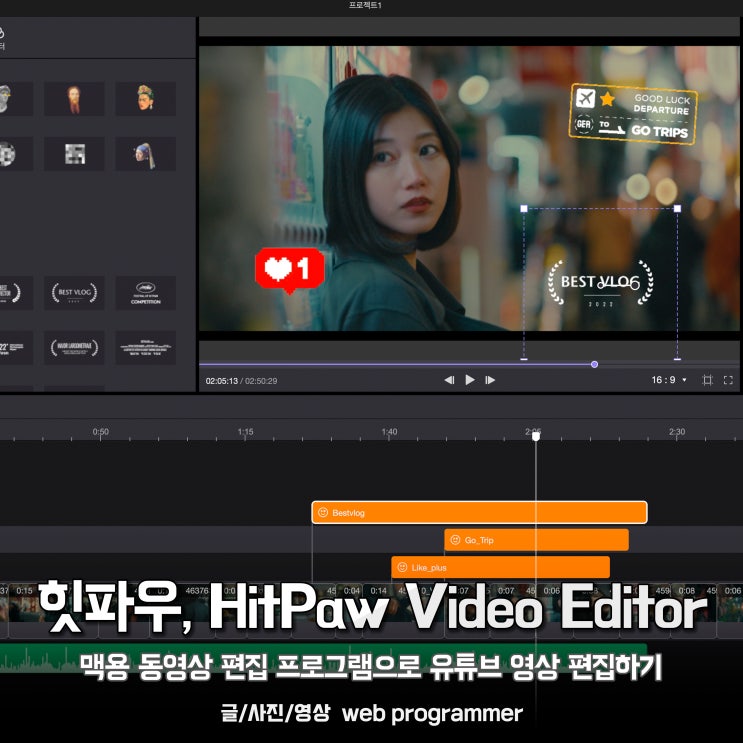Choose the pixelated mosaic square sticker
Viewport: 743px width, 743px height.
74,154
